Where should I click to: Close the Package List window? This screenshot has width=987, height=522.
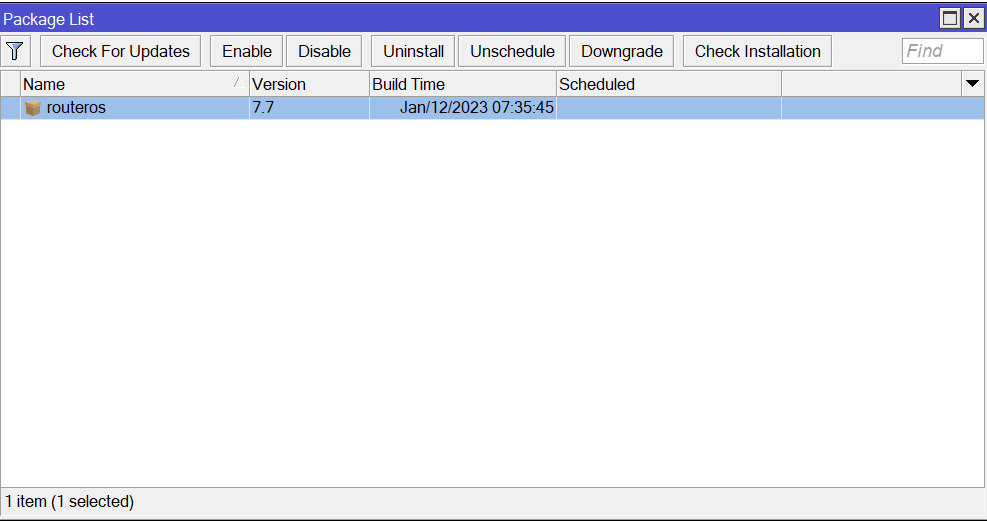[973, 18]
